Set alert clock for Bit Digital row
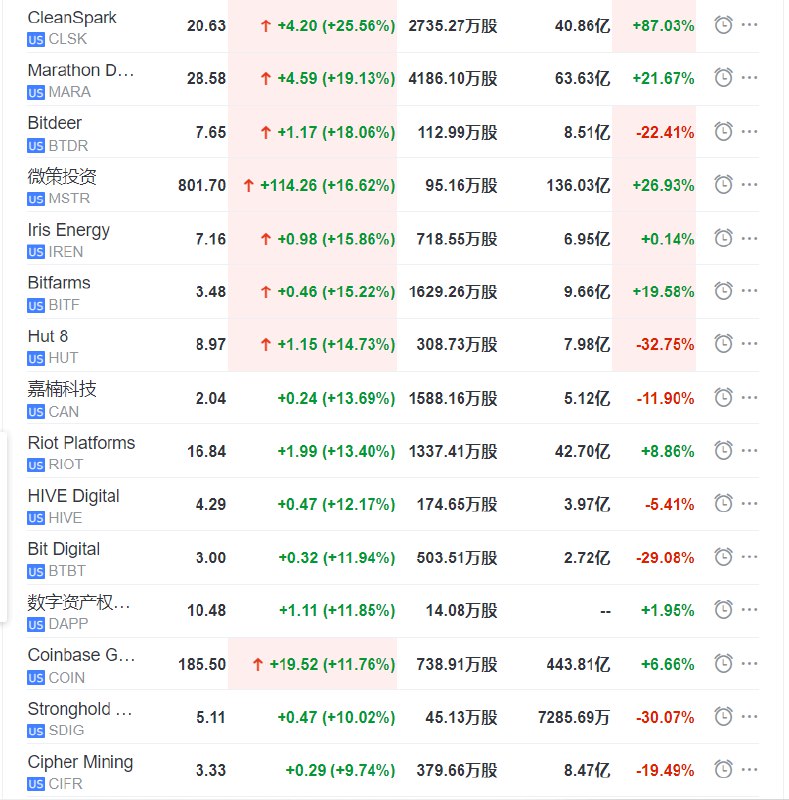Screen dimensions: 789x800 click(723, 557)
